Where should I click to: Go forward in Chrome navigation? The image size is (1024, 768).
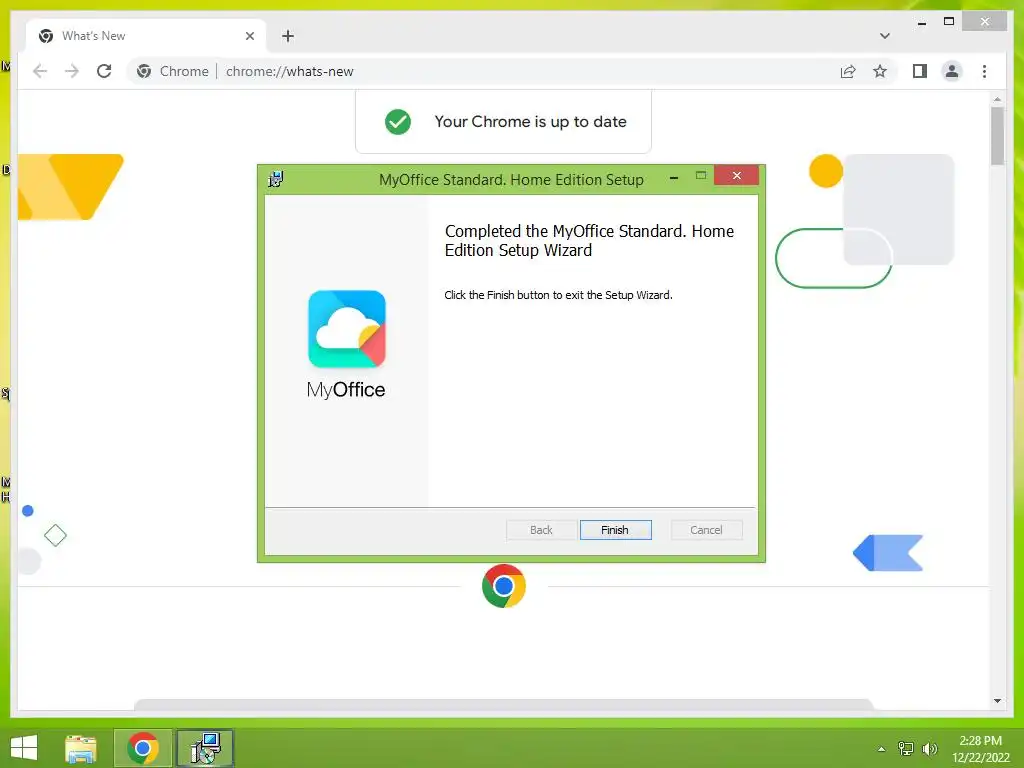(72, 71)
